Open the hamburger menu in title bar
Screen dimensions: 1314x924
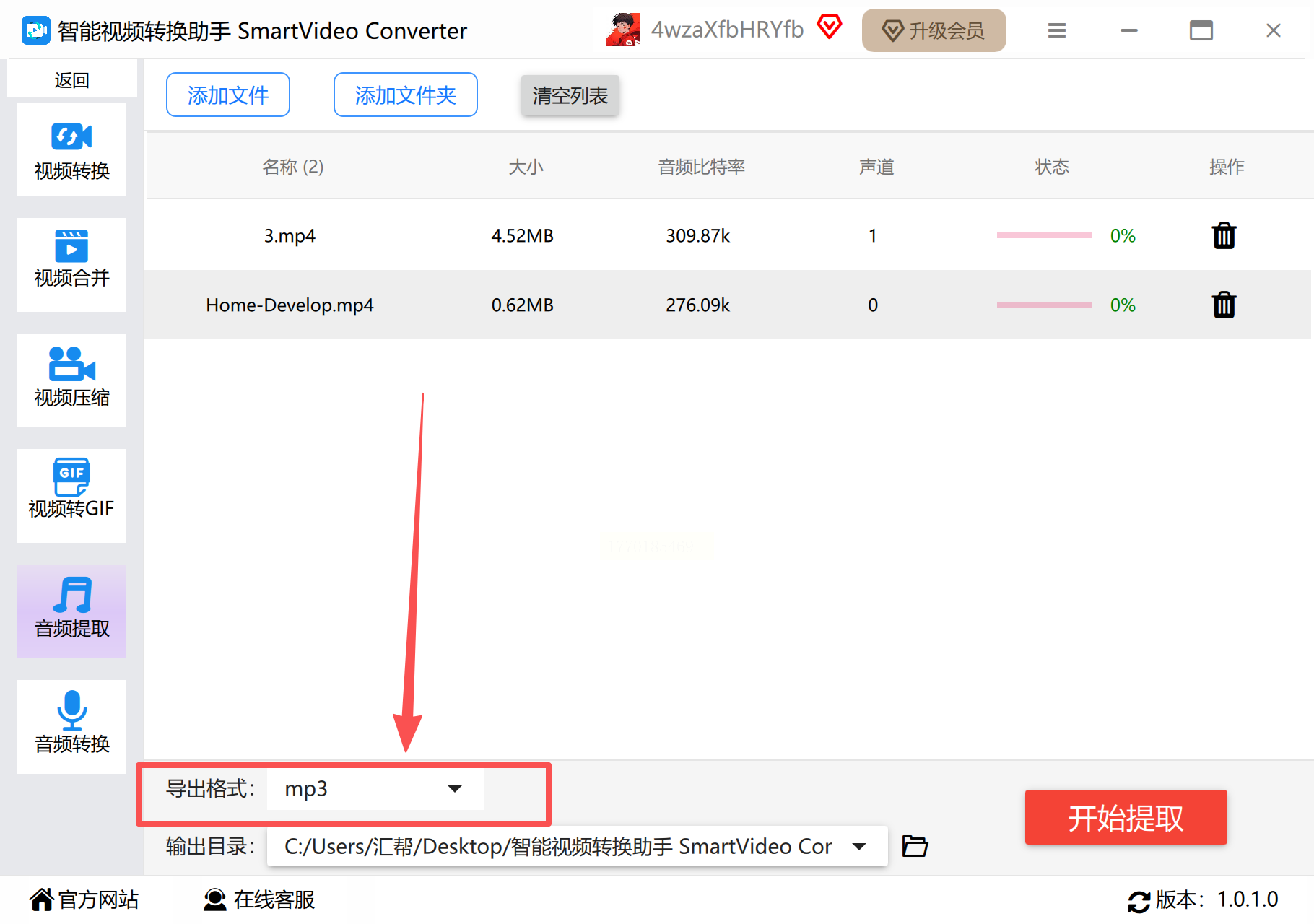pos(1057,30)
